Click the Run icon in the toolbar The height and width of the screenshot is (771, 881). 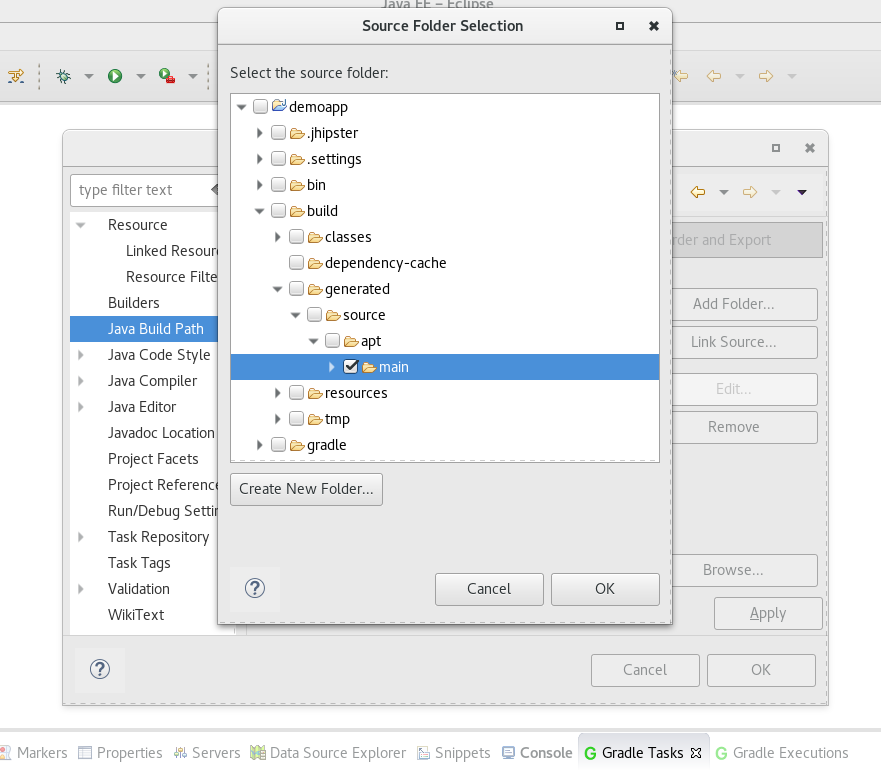(115, 77)
